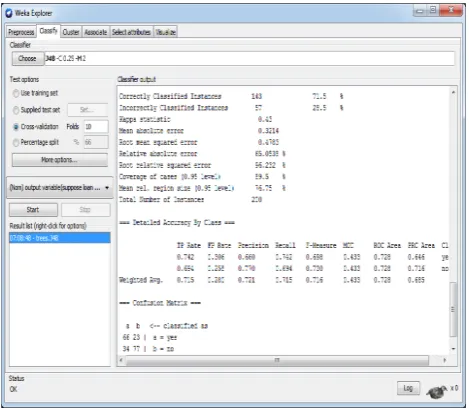Open the output variable class dropdown

(x=60, y=188)
